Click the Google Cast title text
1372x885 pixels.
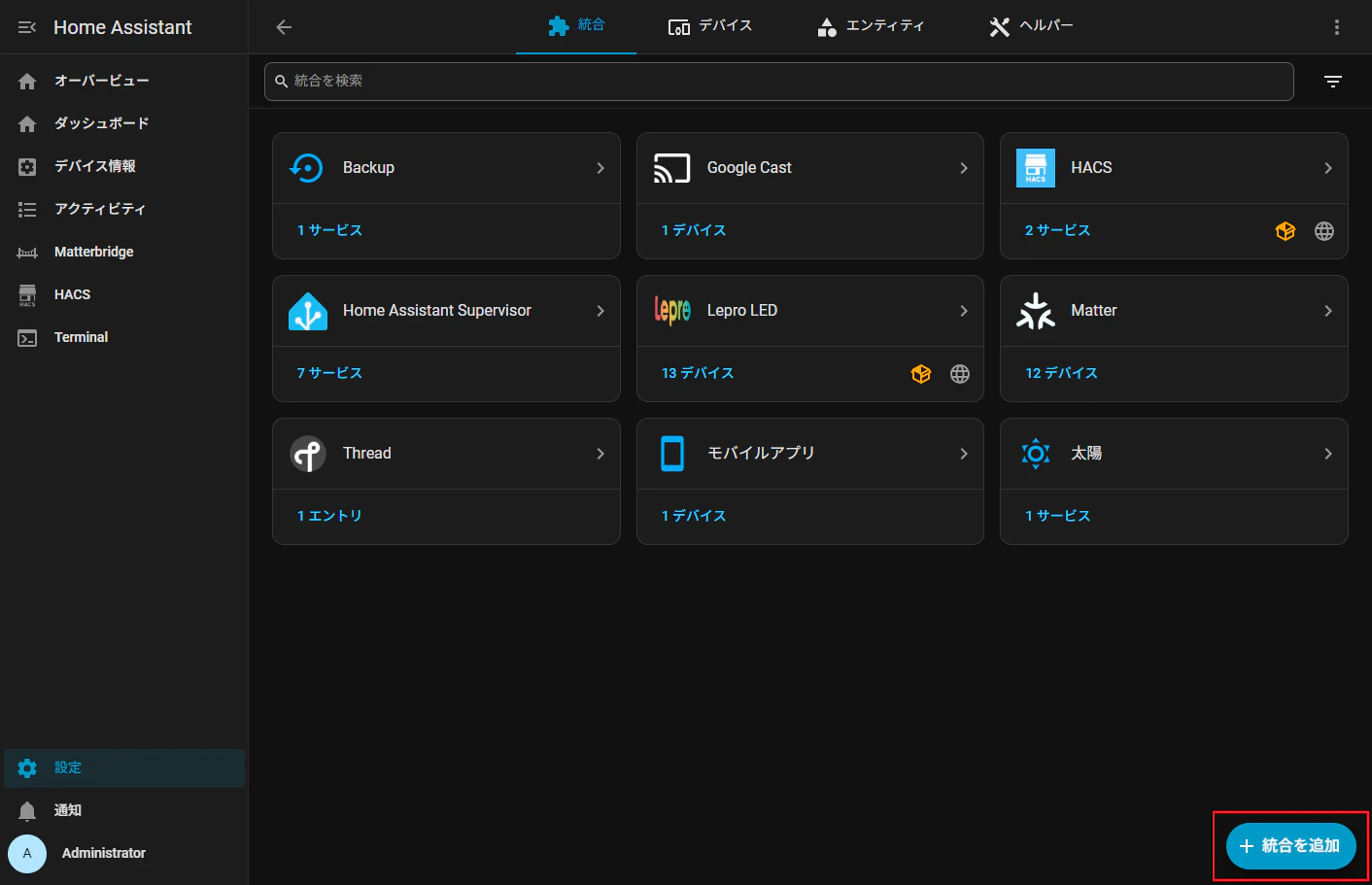pos(749,168)
